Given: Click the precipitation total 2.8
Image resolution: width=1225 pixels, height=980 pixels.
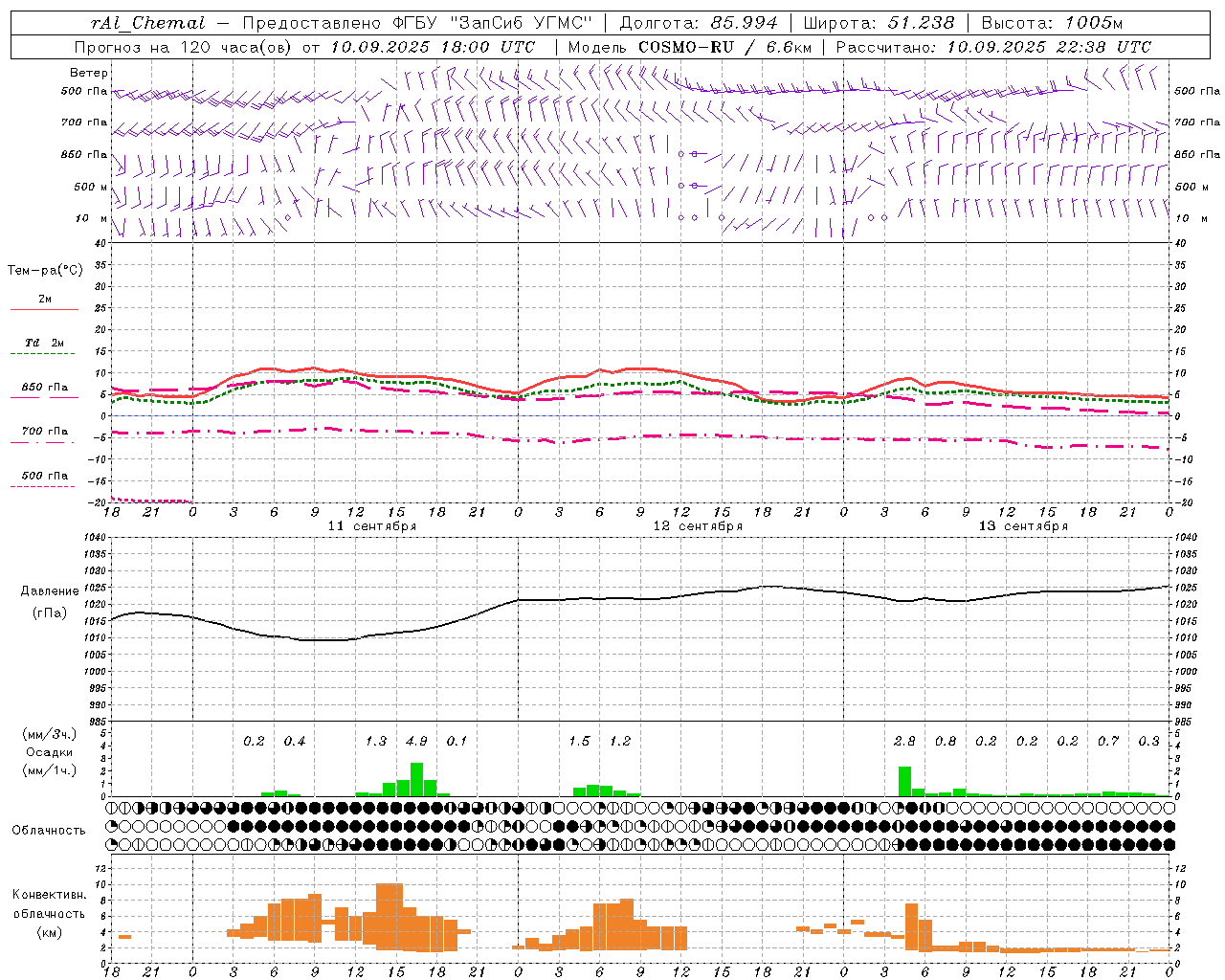Looking at the screenshot, I should [904, 742].
